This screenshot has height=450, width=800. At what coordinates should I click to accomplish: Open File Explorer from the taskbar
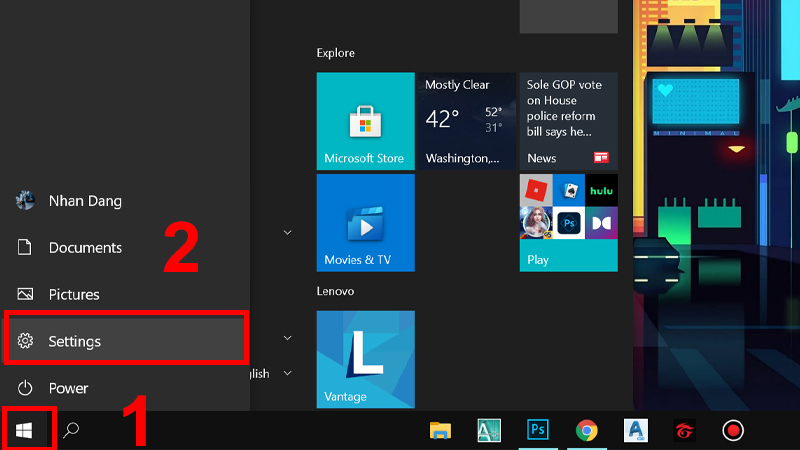[x=440, y=431]
